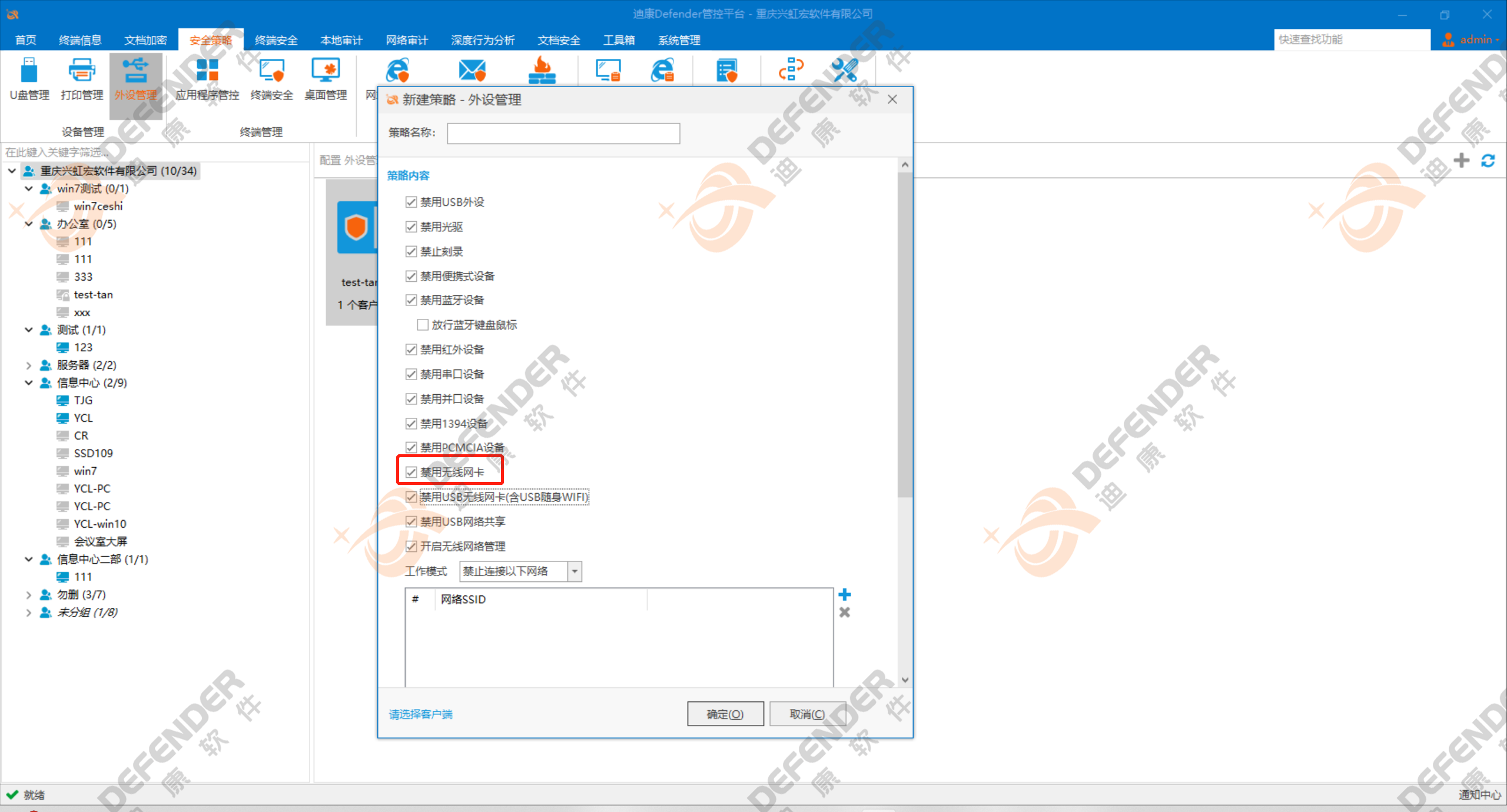Refresh the policy list
The width and height of the screenshot is (1507, 812).
(1488, 160)
